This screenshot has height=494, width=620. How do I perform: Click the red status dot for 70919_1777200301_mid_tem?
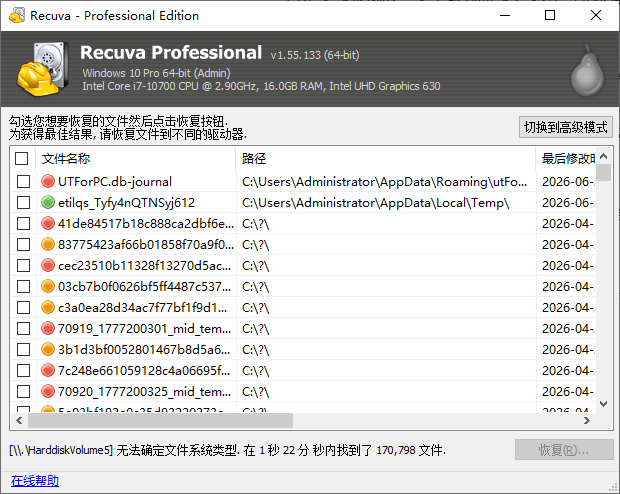pos(48,328)
